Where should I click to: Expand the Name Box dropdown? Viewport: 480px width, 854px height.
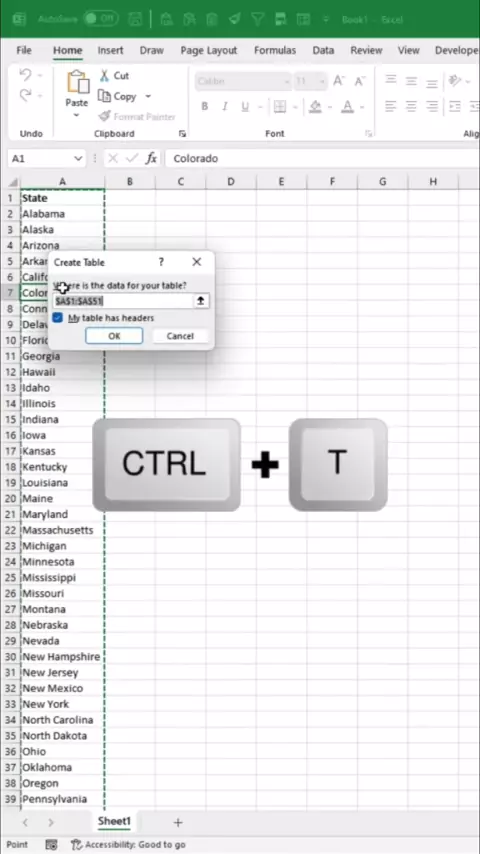(x=78, y=158)
